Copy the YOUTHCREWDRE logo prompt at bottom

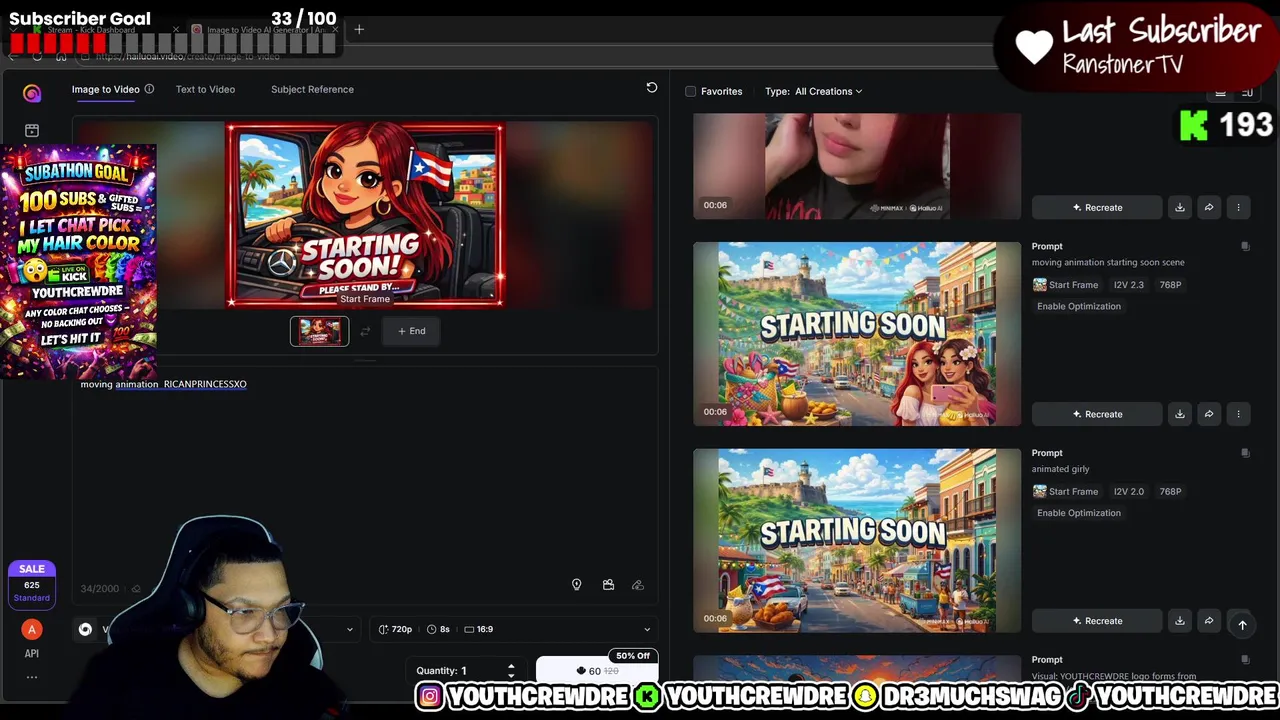(x=1245, y=660)
